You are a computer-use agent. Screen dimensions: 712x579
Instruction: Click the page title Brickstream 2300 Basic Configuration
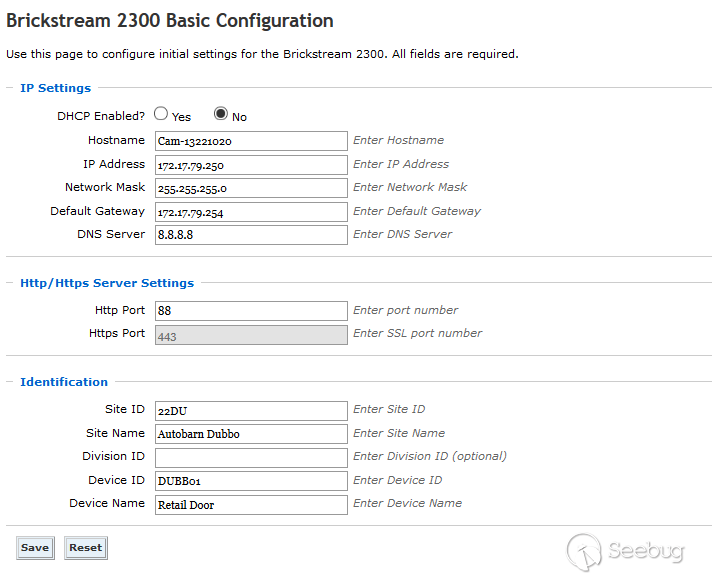click(170, 21)
